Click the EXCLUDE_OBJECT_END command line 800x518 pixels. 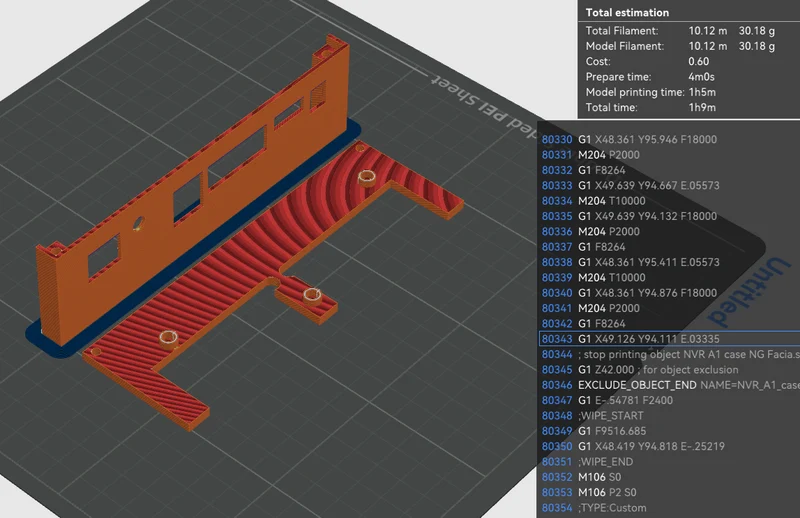pyautogui.click(x=669, y=385)
